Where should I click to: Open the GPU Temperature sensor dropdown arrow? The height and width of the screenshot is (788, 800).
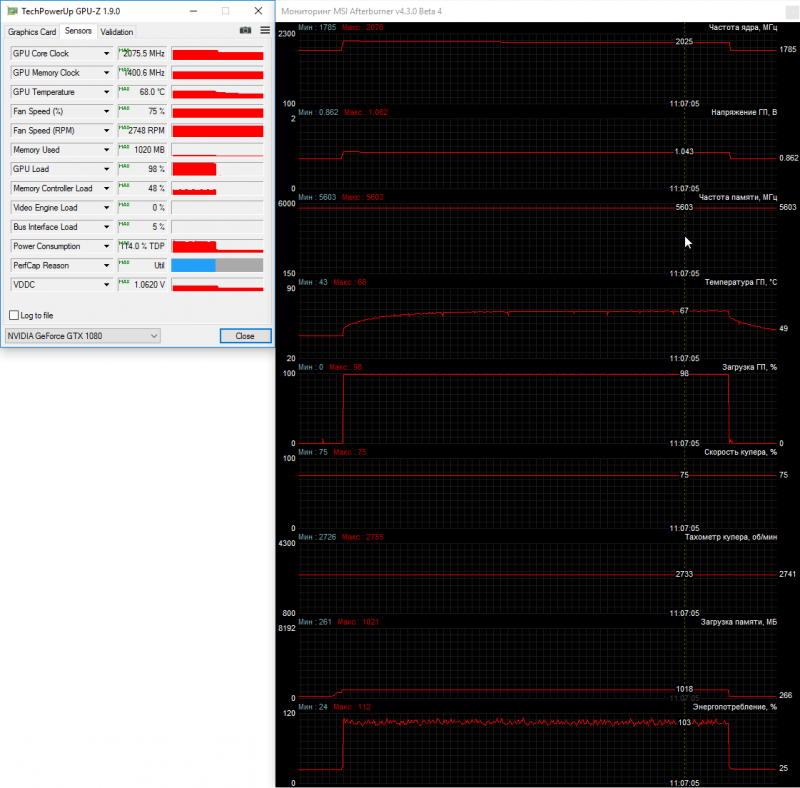tap(106, 92)
